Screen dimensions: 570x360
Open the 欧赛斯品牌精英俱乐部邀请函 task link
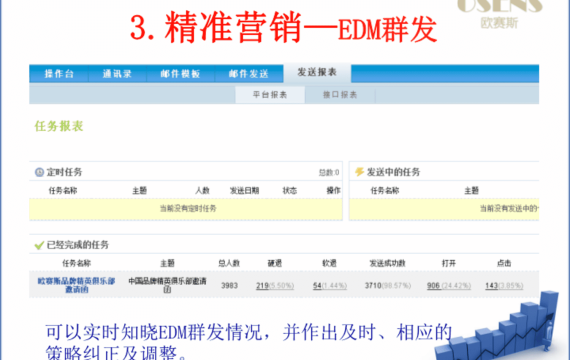click(76, 285)
